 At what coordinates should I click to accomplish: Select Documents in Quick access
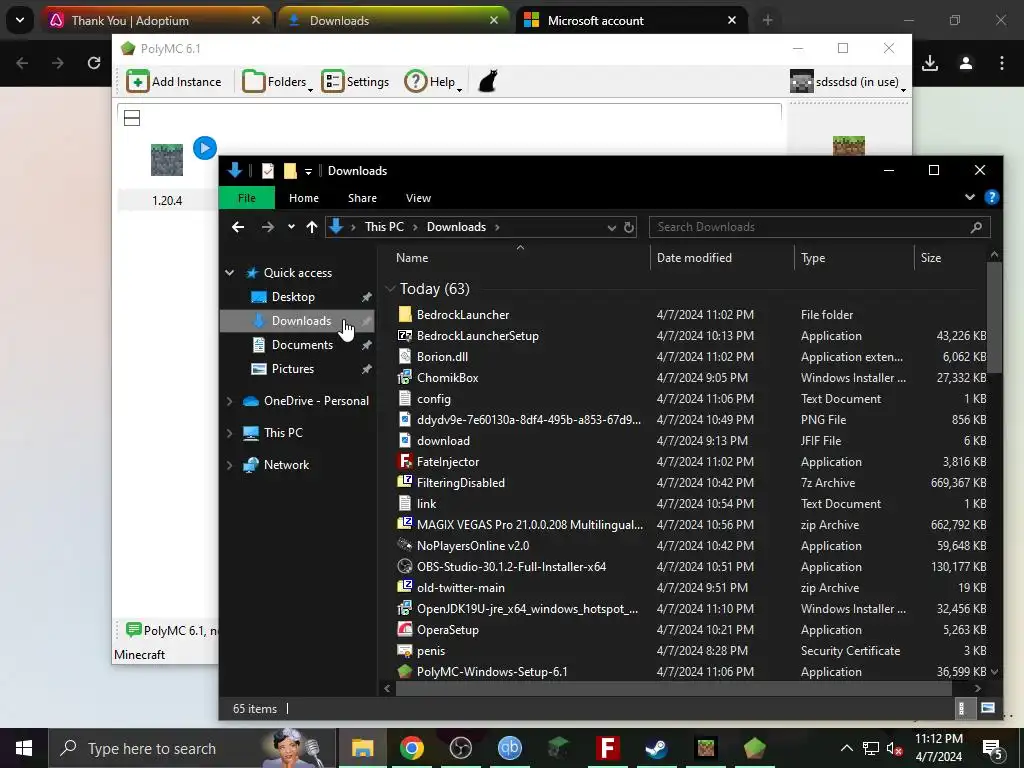pyautogui.click(x=302, y=345)
